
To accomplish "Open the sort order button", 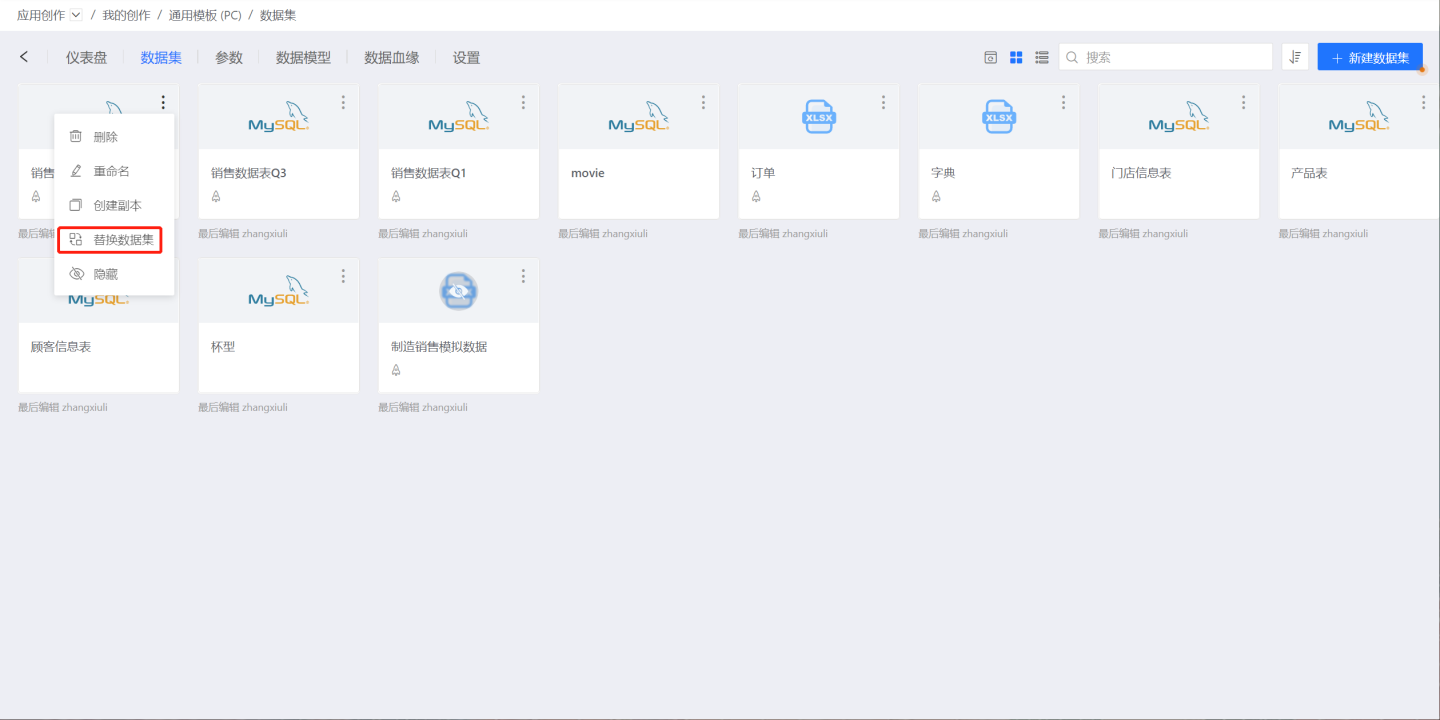I will (1295, 57).
